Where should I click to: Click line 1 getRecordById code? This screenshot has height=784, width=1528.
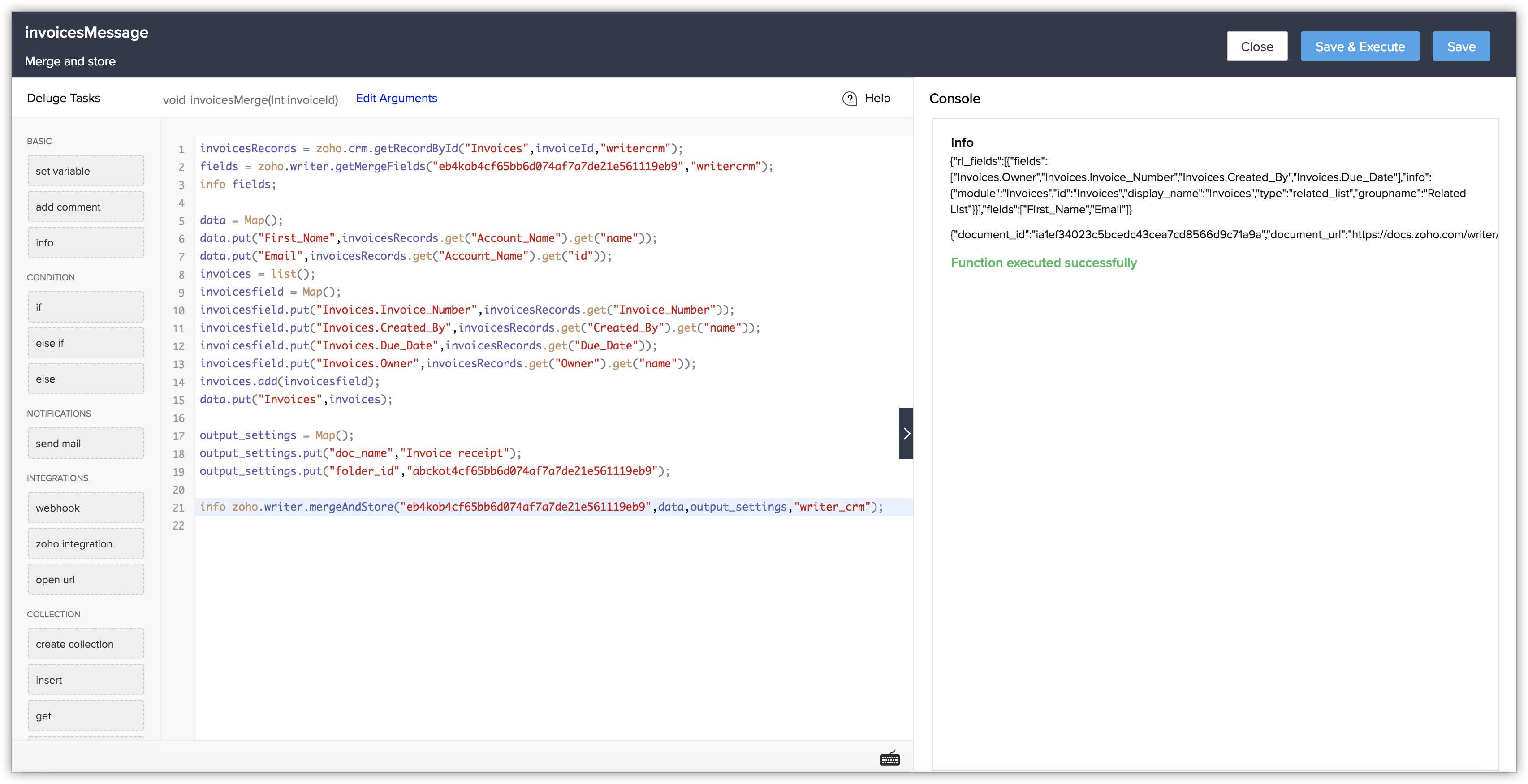coord(441,148)
